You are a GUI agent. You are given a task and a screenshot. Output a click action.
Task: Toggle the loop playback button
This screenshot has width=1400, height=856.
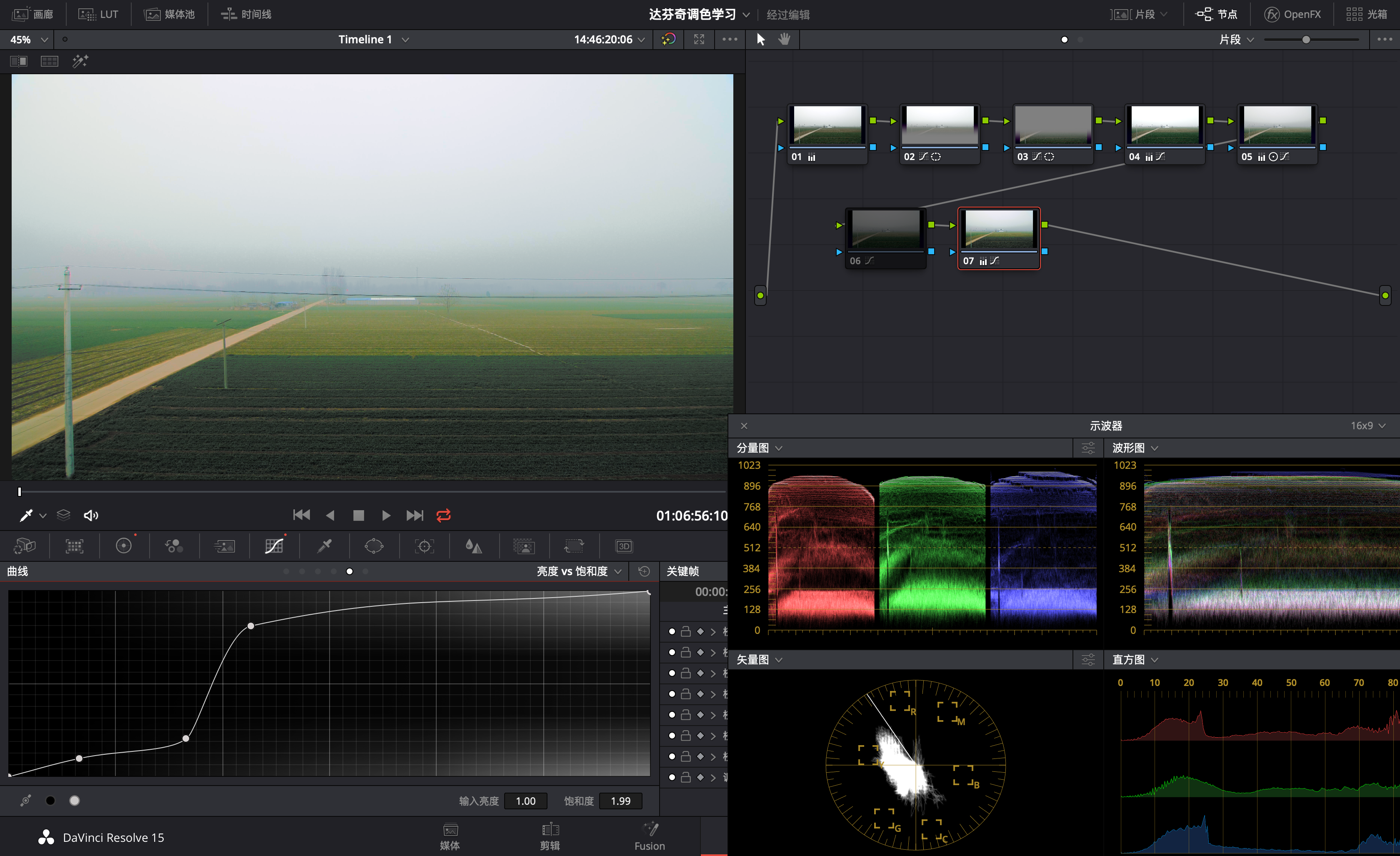[x=443, y=515]
